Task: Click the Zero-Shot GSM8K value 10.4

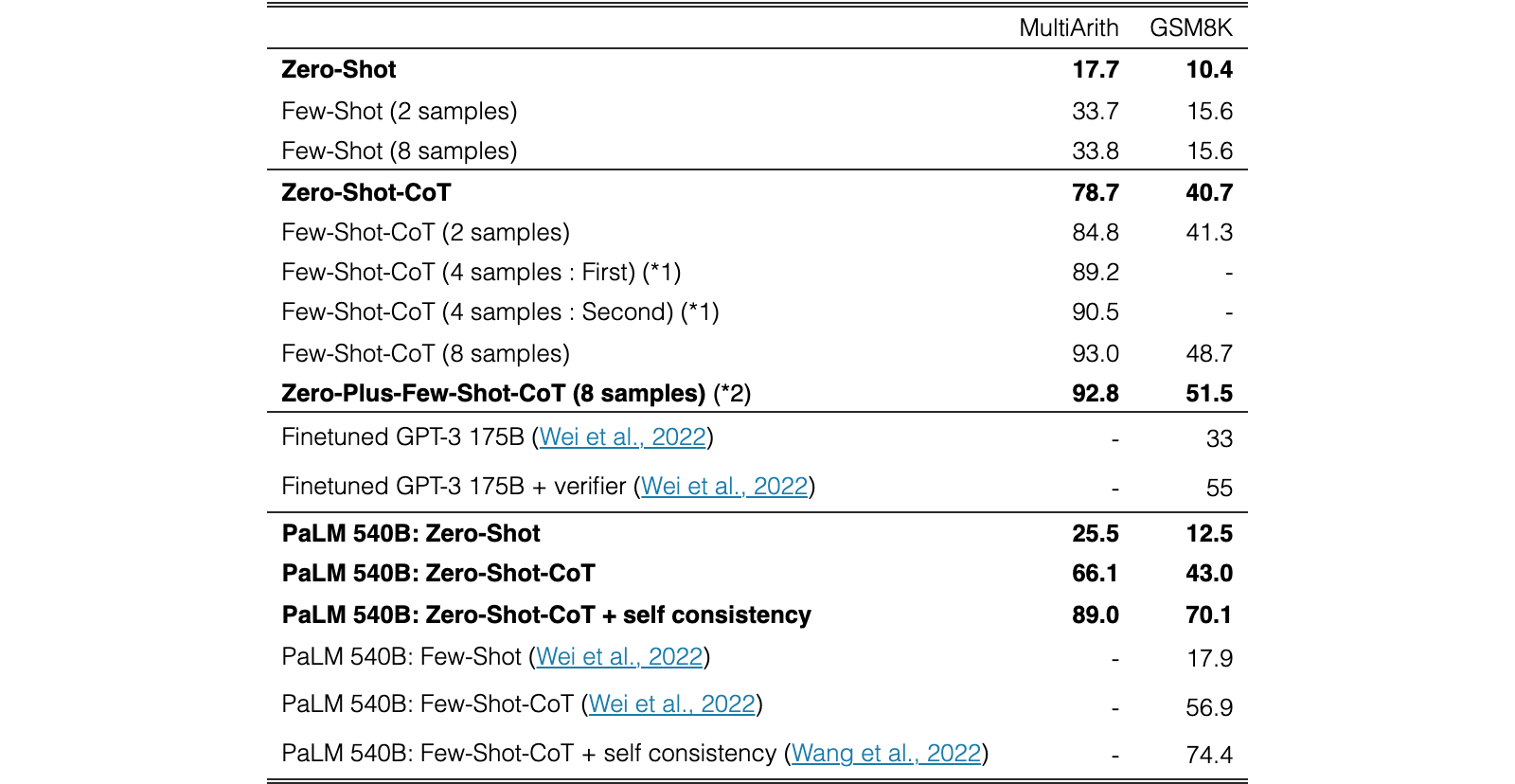Action: coord(1209,70)
